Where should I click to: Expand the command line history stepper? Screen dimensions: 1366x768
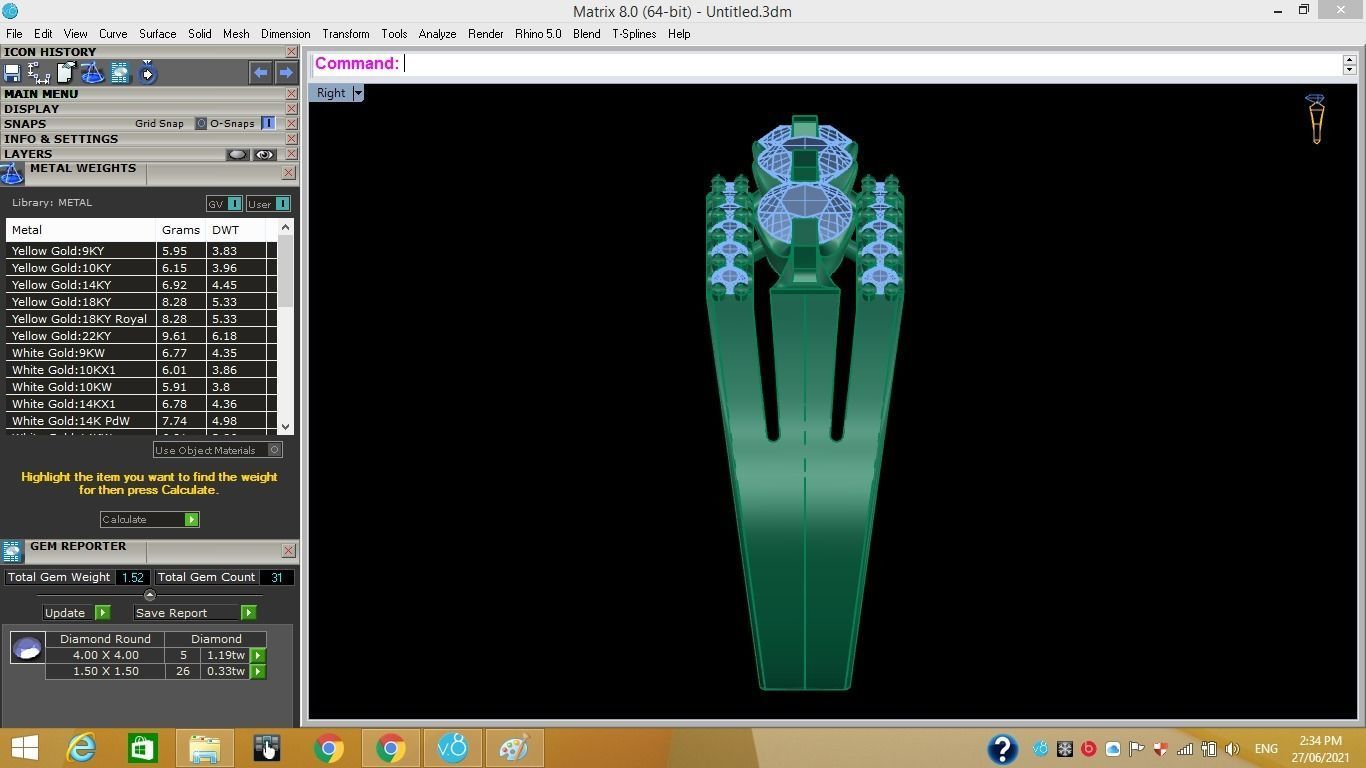coord(1349,64)
